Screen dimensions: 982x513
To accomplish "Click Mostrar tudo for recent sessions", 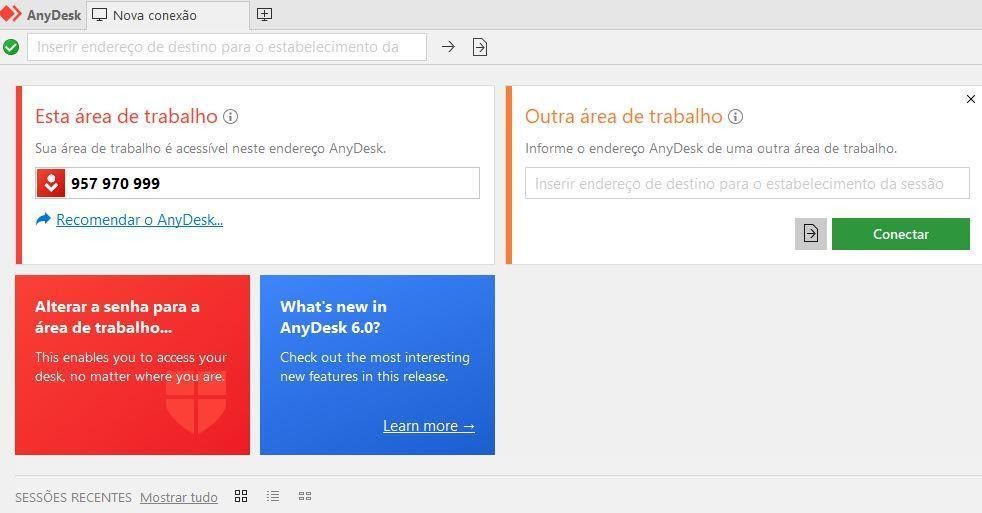I will [178, 497].
